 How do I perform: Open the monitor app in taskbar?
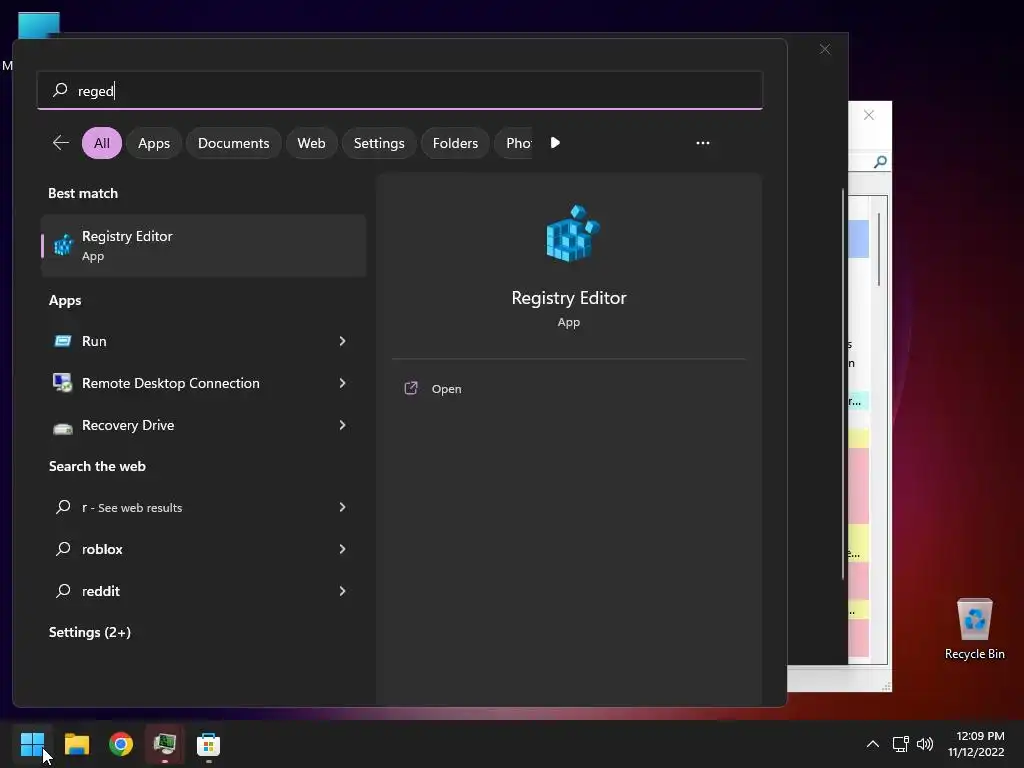point(165,744)
